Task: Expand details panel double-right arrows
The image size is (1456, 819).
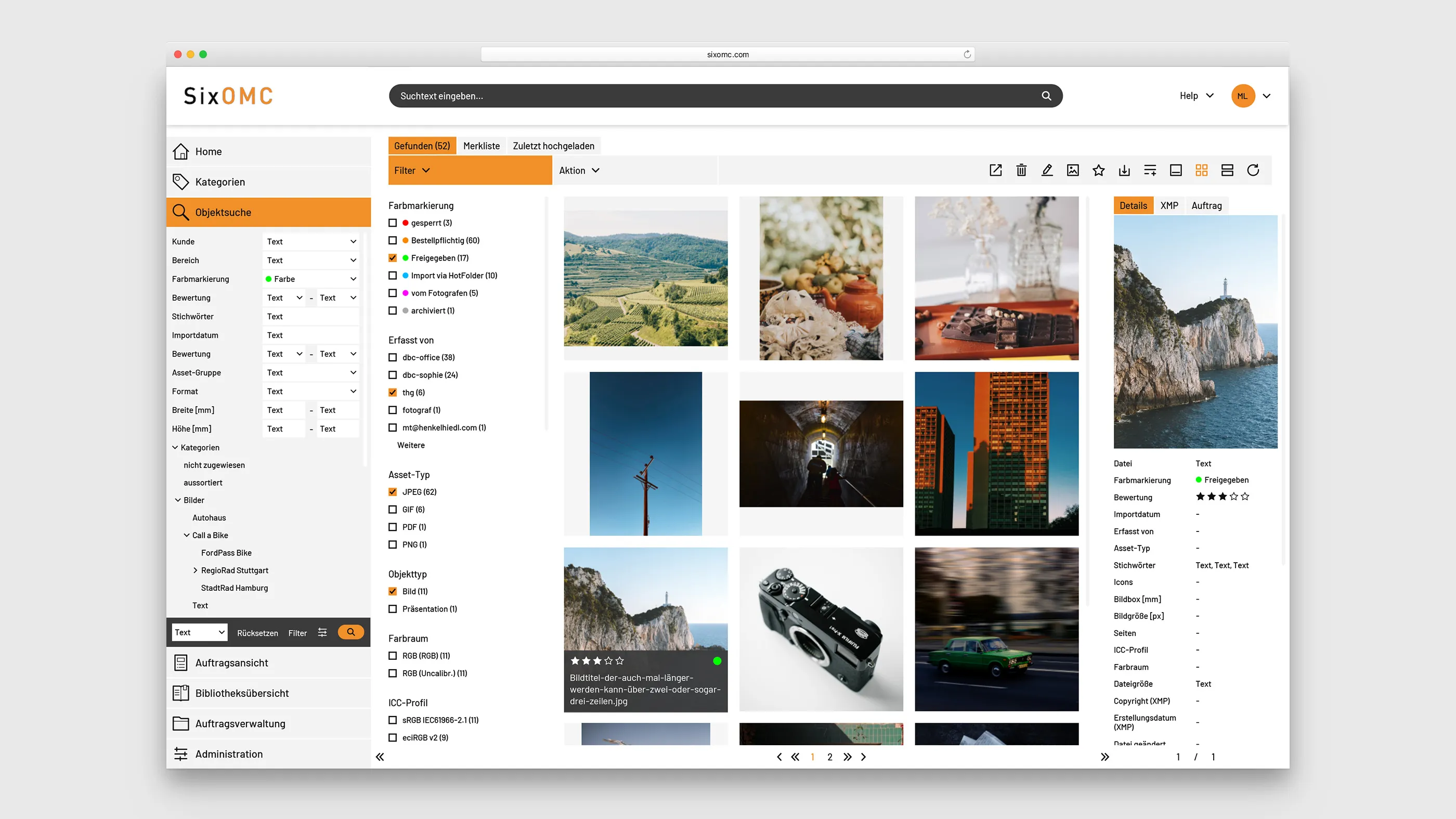Action: pyautogui.click(x=1104, y=757)
